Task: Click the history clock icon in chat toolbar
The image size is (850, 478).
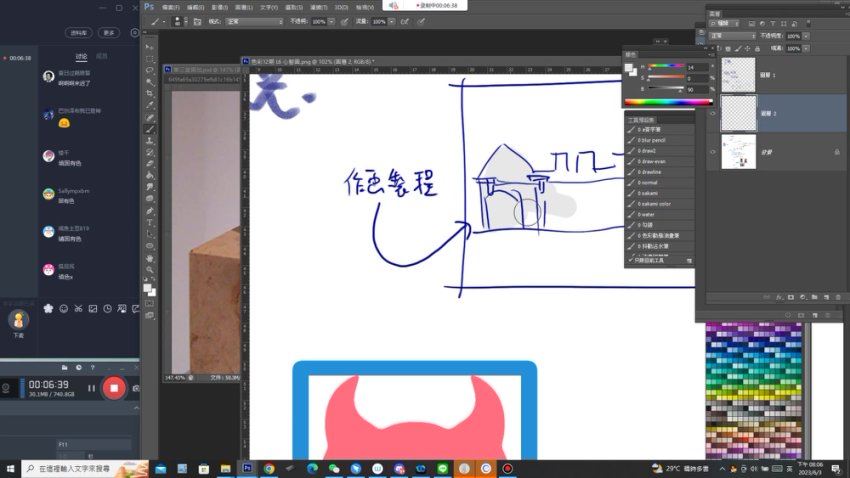Action: [x=107, y=309]
